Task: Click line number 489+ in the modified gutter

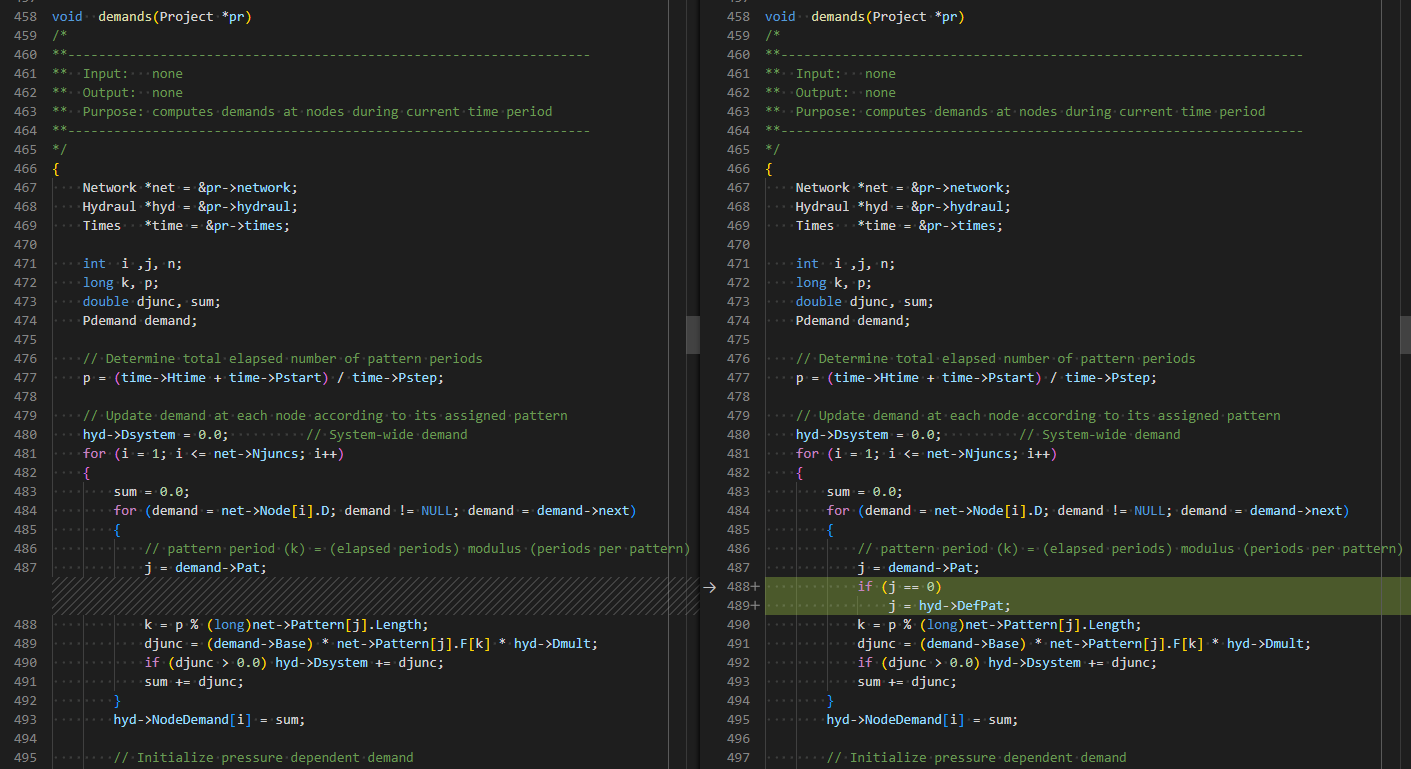Action: (x=742, y=606)
